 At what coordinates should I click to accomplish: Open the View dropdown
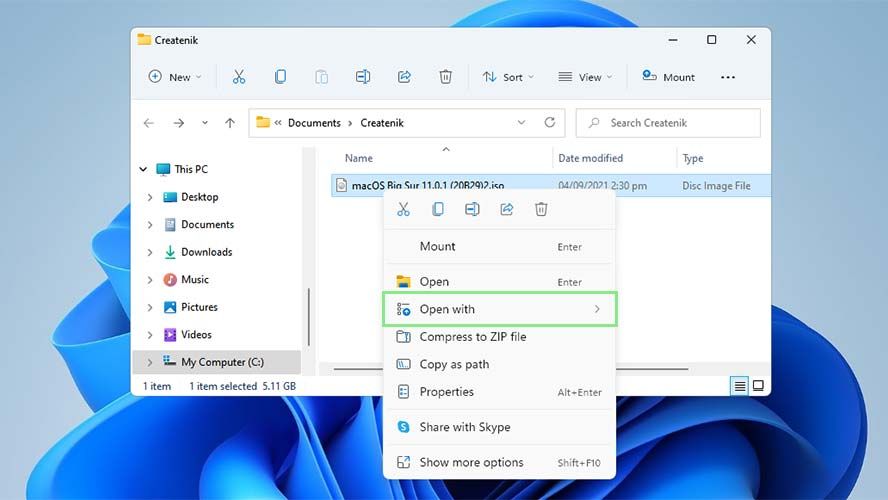click(x=585, y=77)
